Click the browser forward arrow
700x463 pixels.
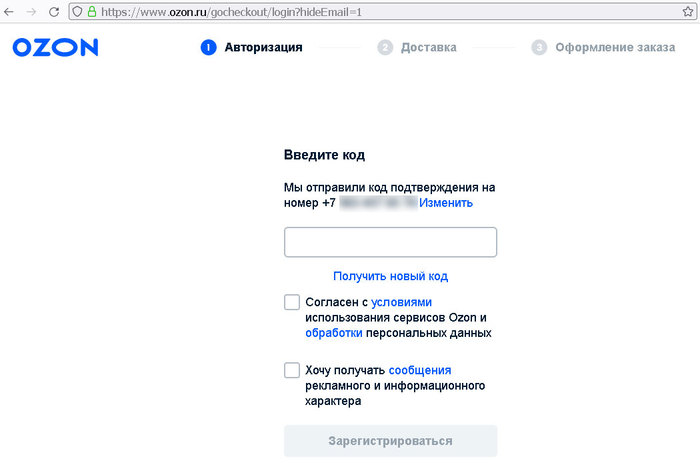(x=31, y=12)
